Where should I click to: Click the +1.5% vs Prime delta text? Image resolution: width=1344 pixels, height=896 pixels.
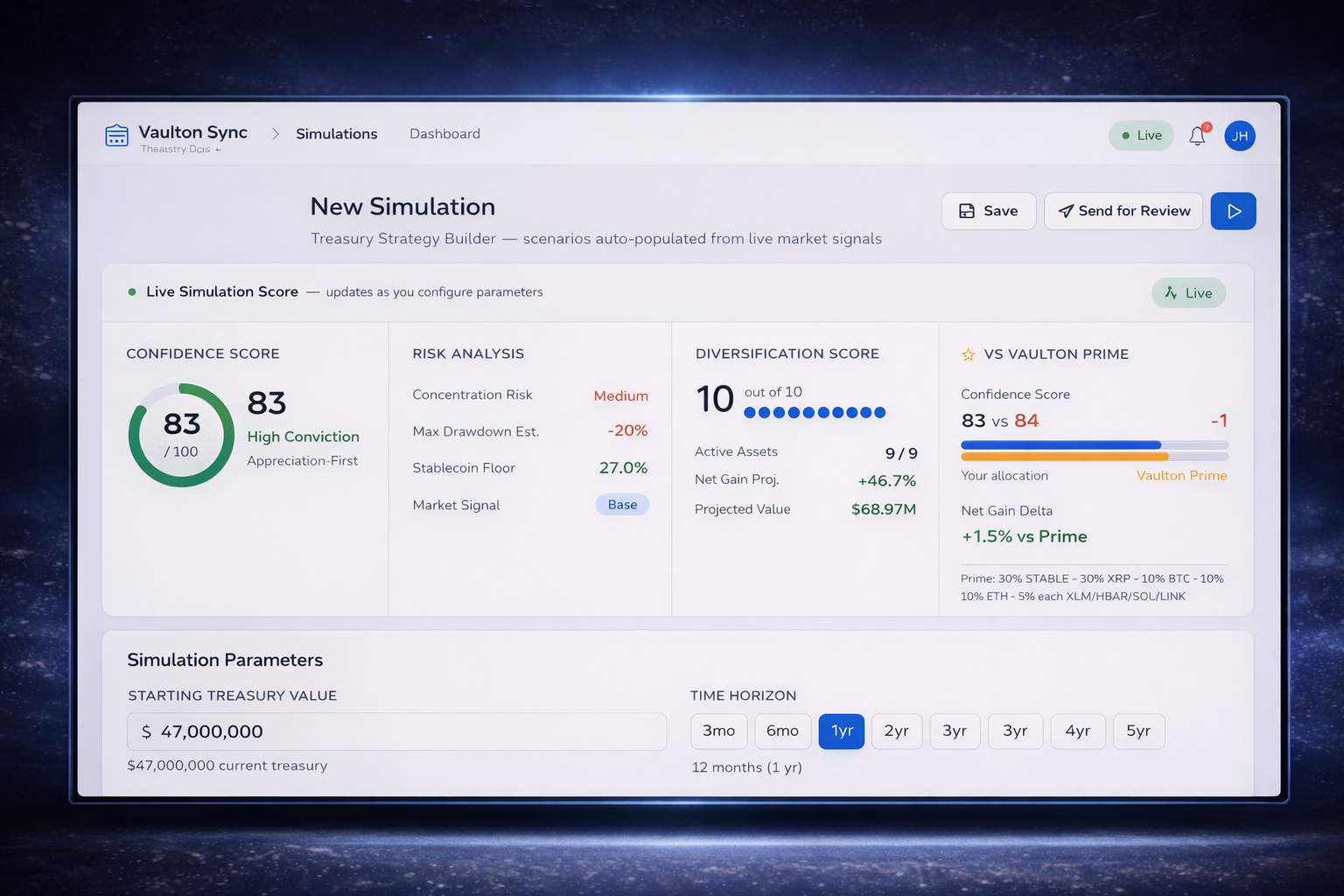tap(1025, 536)
